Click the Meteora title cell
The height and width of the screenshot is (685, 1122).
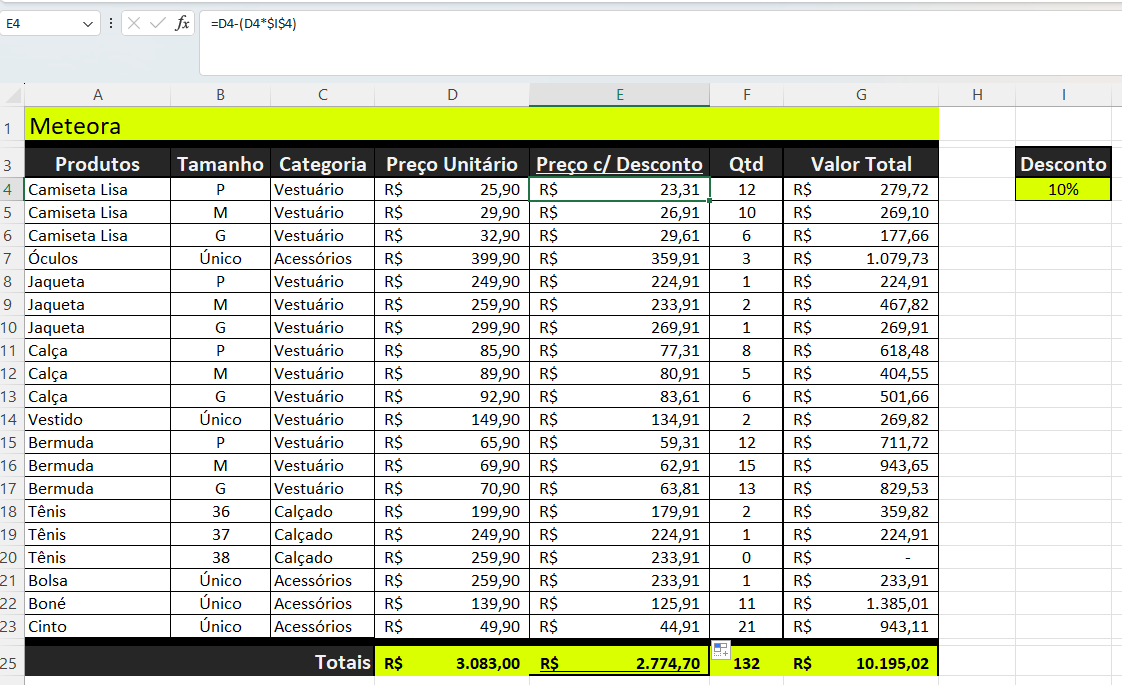482,125
